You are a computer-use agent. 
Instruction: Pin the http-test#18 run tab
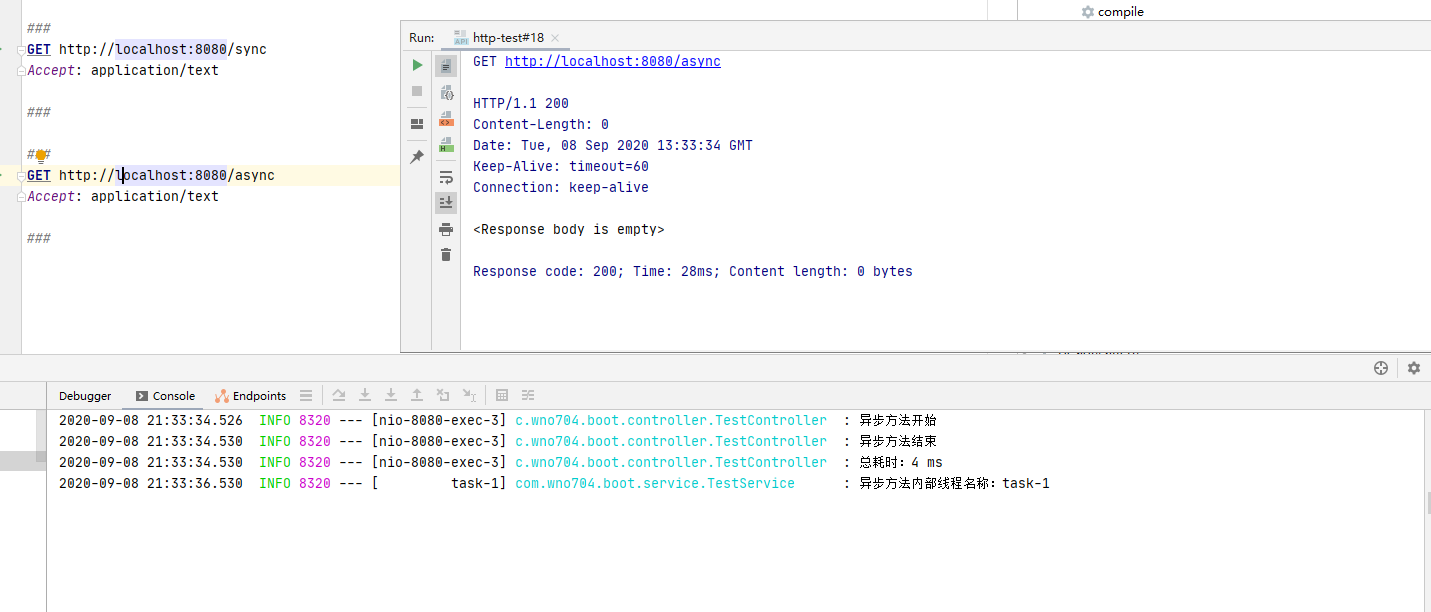[x=417, y=157]
